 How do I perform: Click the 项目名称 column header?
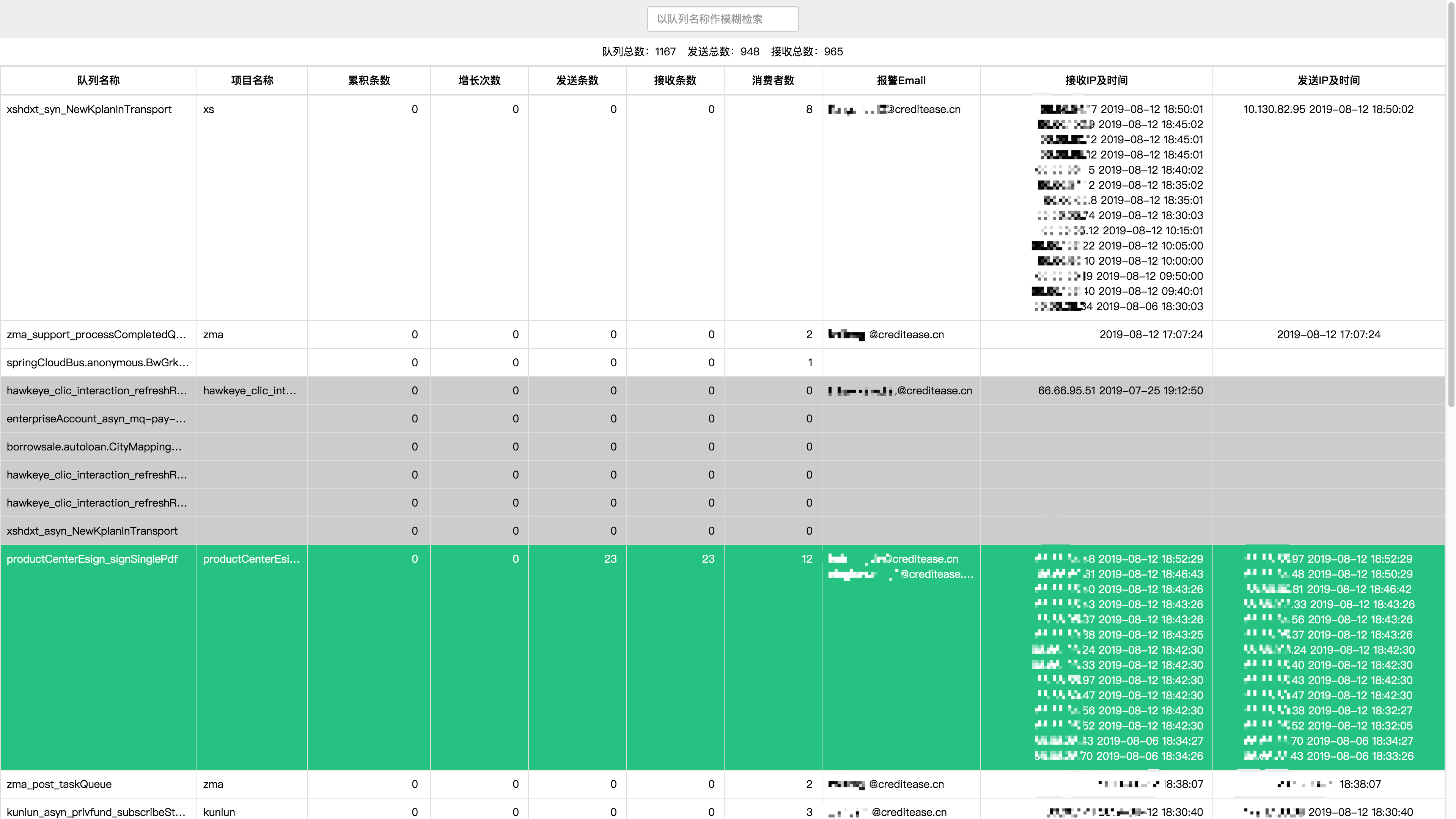[252, 80]
